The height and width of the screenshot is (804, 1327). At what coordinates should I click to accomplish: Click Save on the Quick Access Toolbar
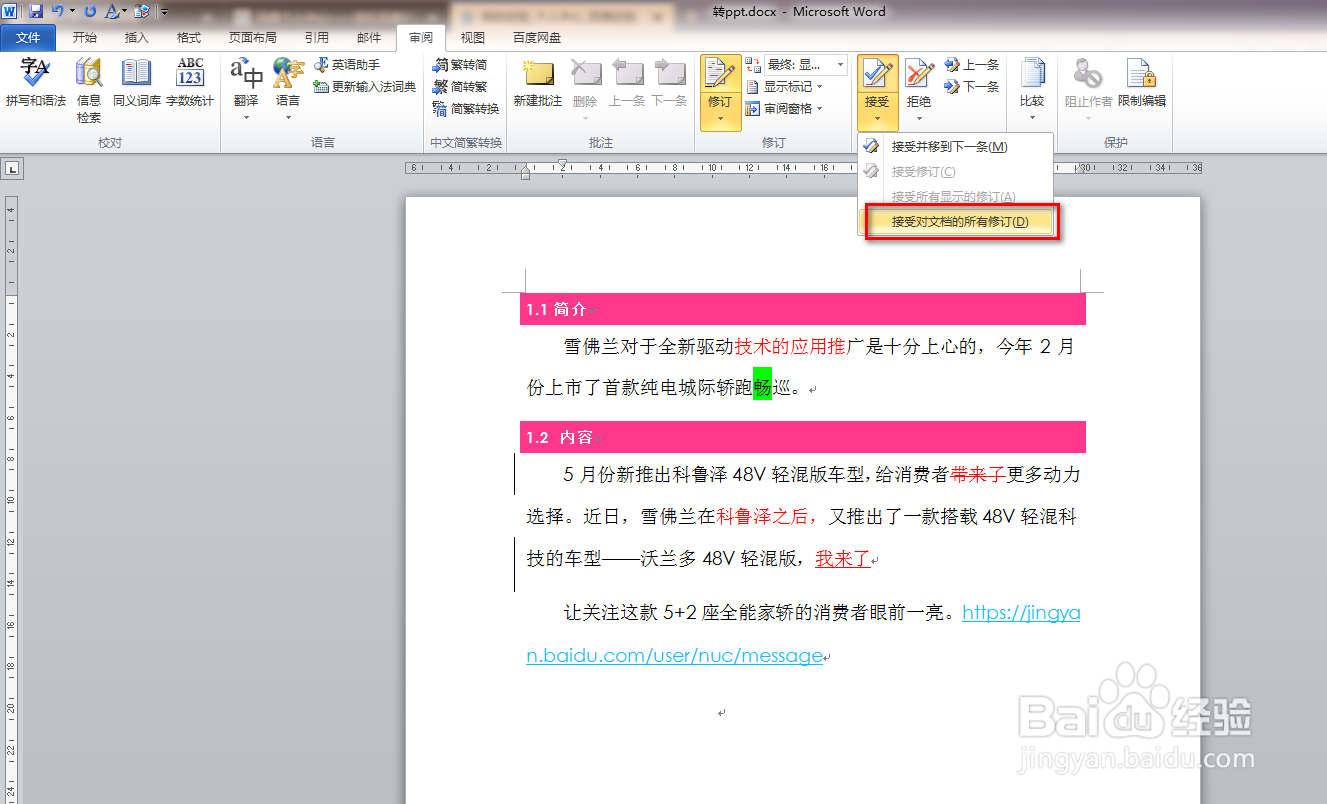37,11
